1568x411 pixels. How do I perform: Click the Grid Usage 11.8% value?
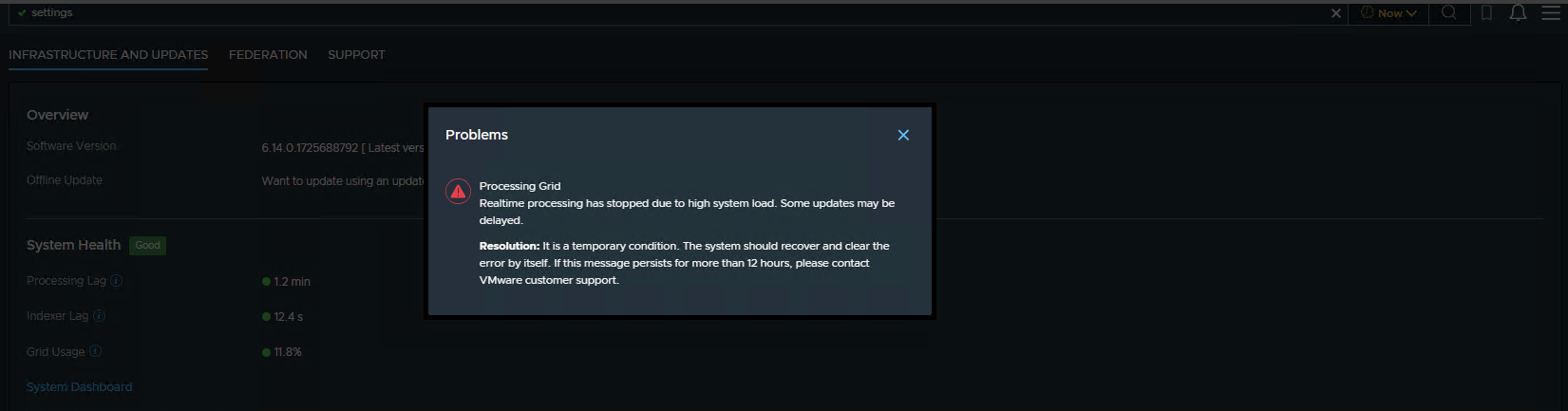click(288, 352)
